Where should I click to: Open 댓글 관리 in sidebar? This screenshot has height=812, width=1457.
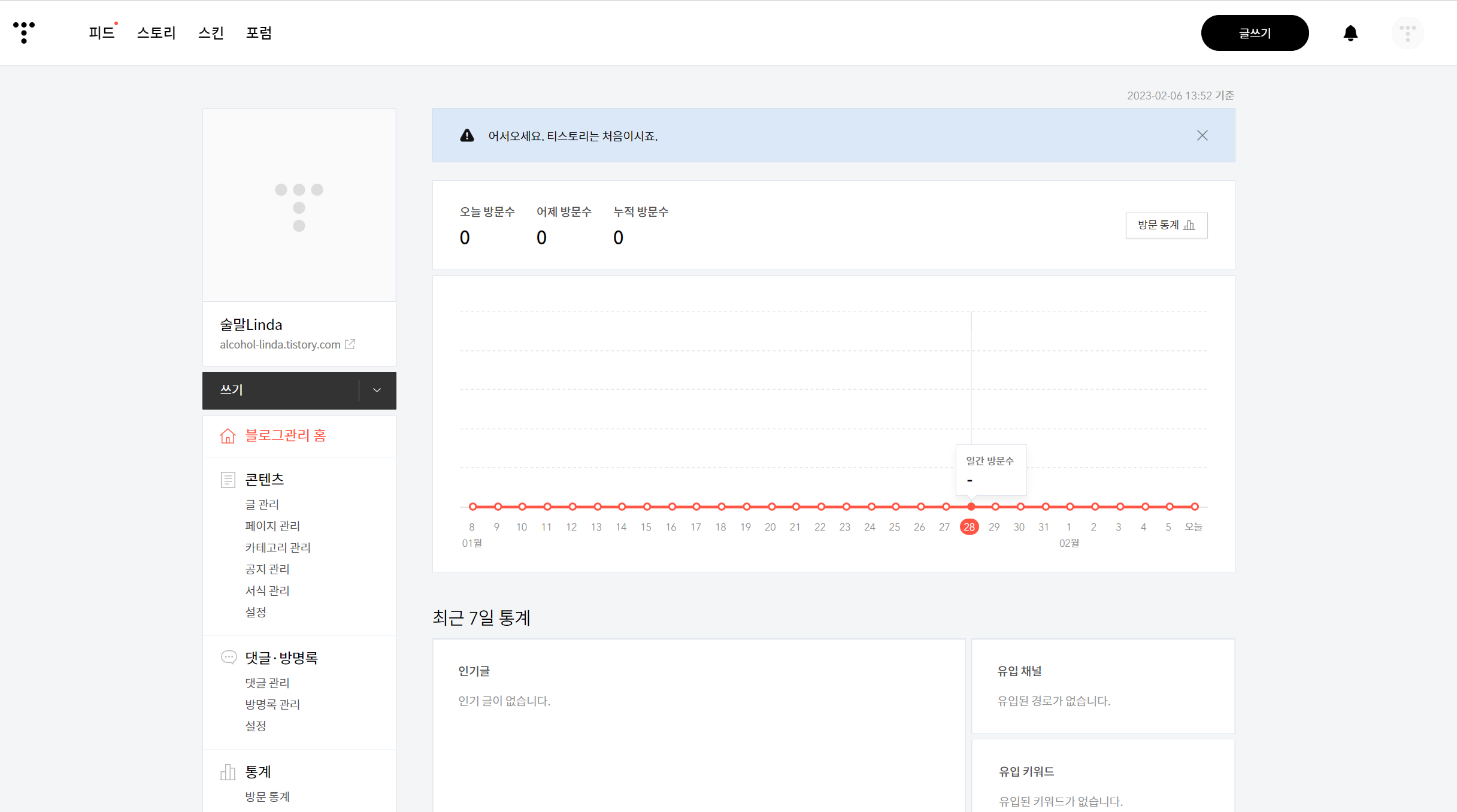click(x=267, y=683)
